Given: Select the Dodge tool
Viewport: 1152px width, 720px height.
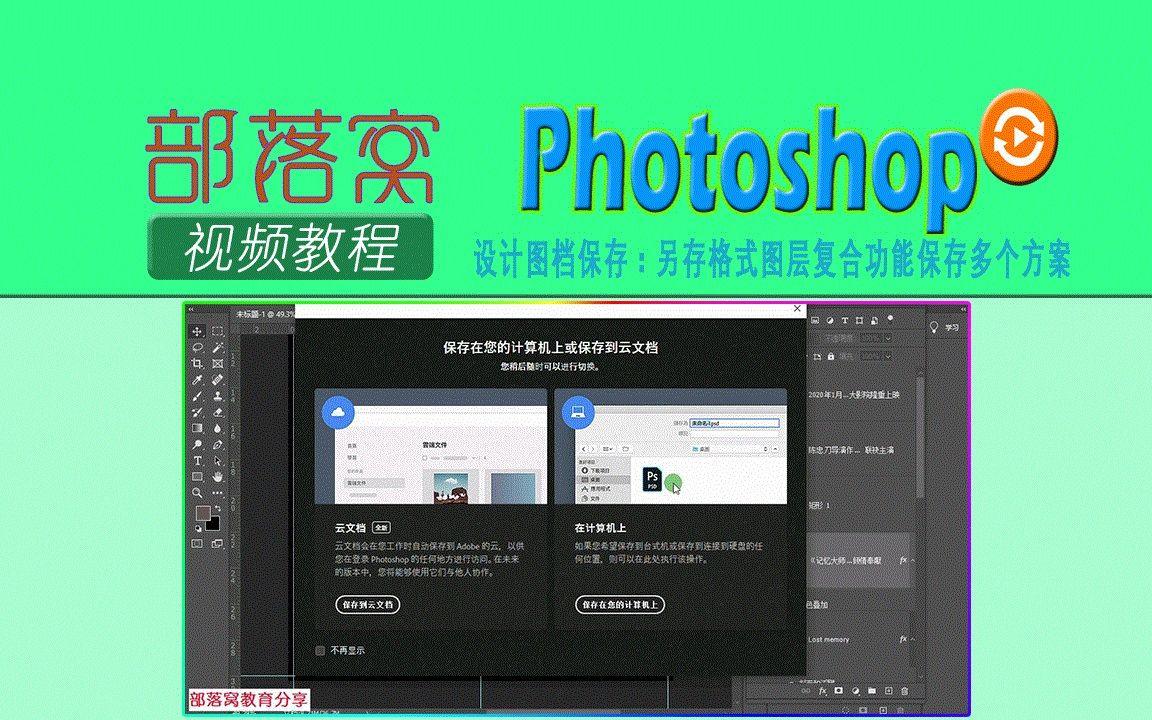Looking at the screenshot, I should coord(197,444).
